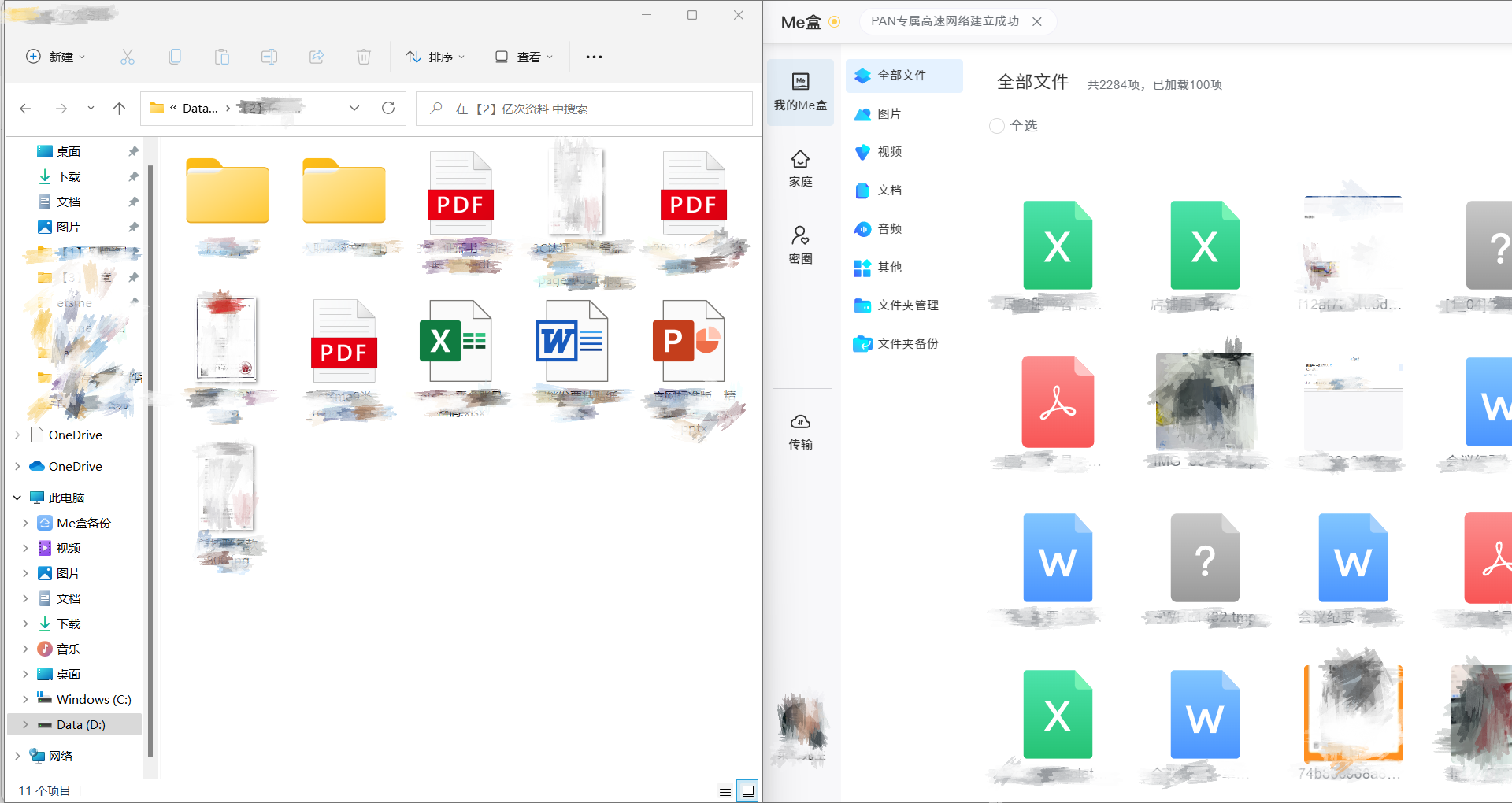Open the PowerPoint file in Explorer
Screen dimensions: 1512x803
pos(689,341)
